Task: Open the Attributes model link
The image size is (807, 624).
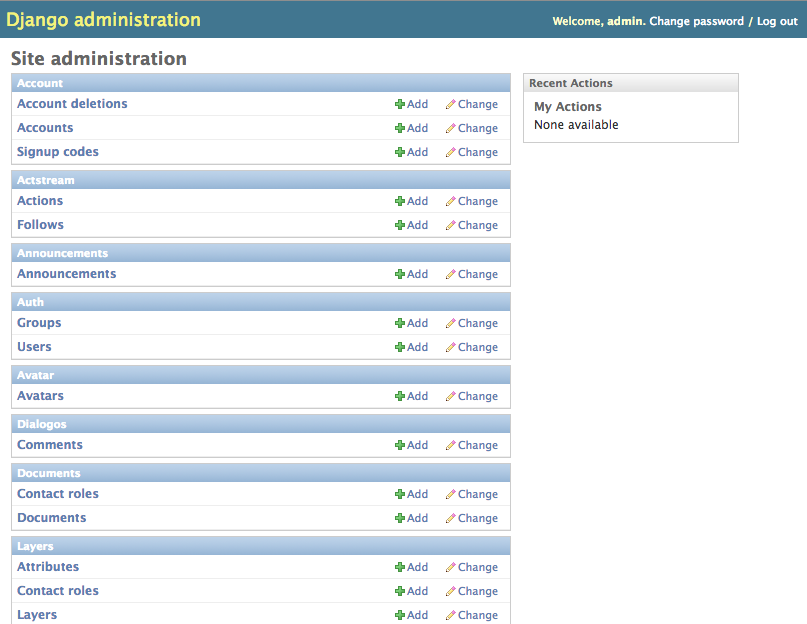Action: (48, 567)
